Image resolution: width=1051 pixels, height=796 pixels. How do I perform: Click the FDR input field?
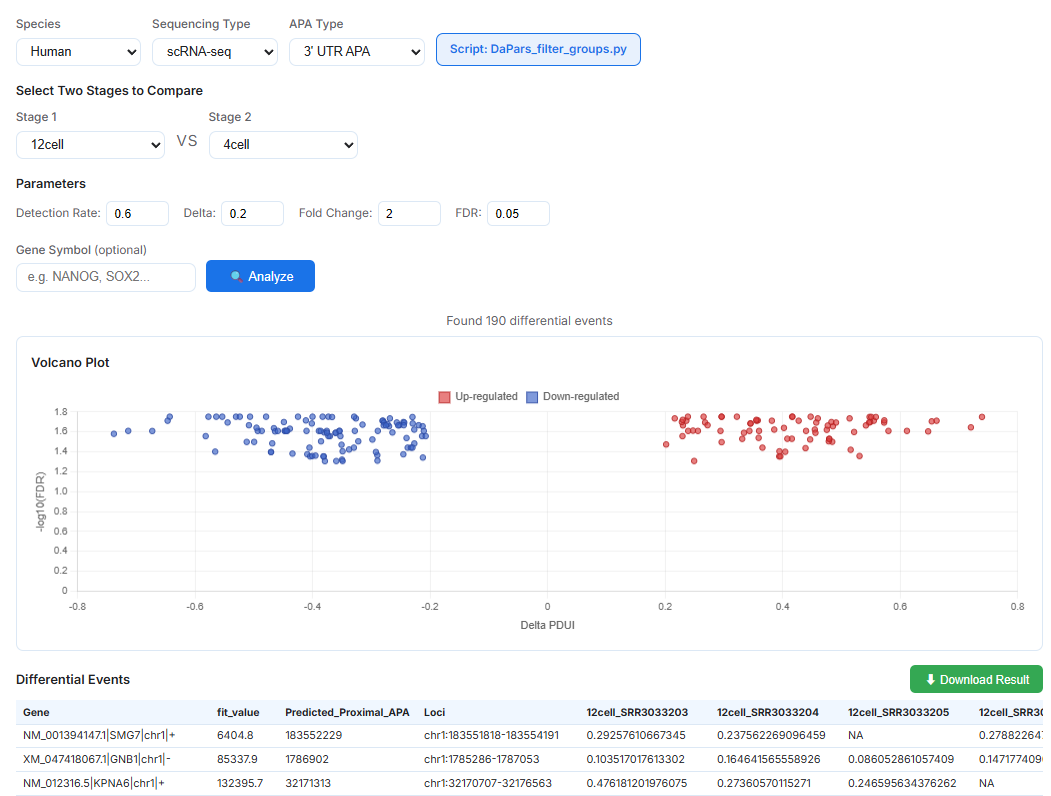[519, 214]
